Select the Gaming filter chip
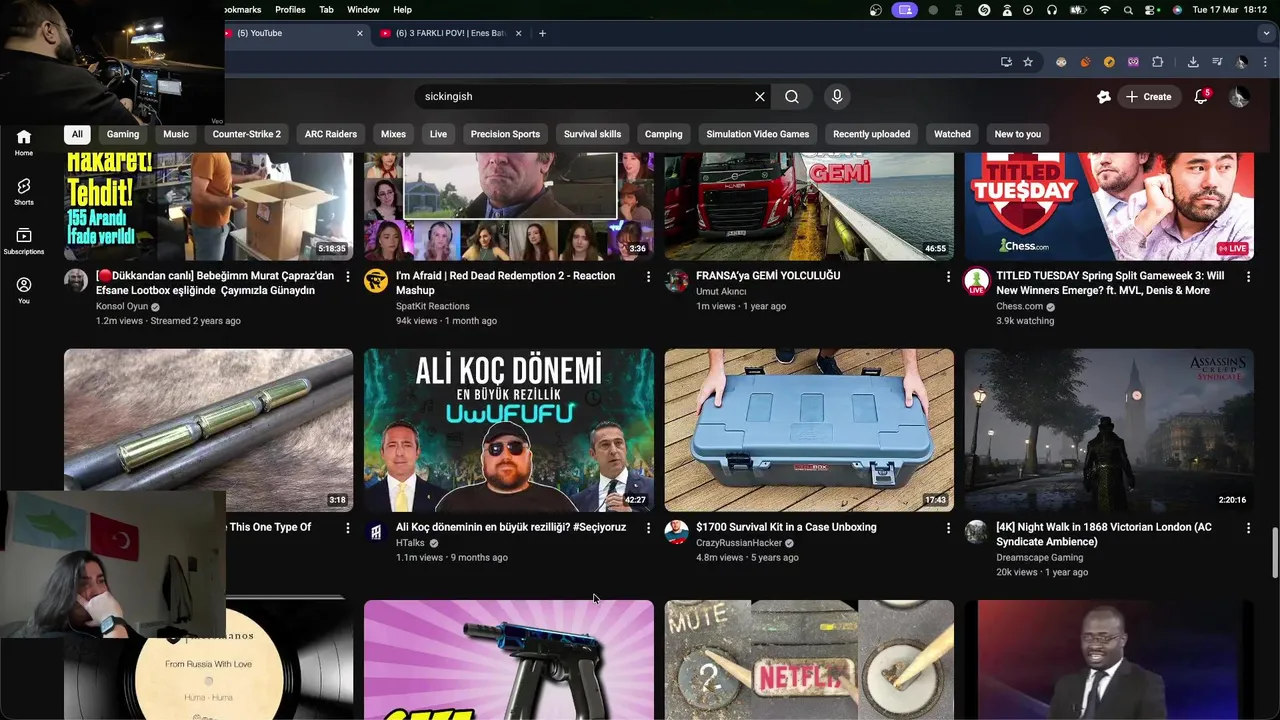 (123, 134)
